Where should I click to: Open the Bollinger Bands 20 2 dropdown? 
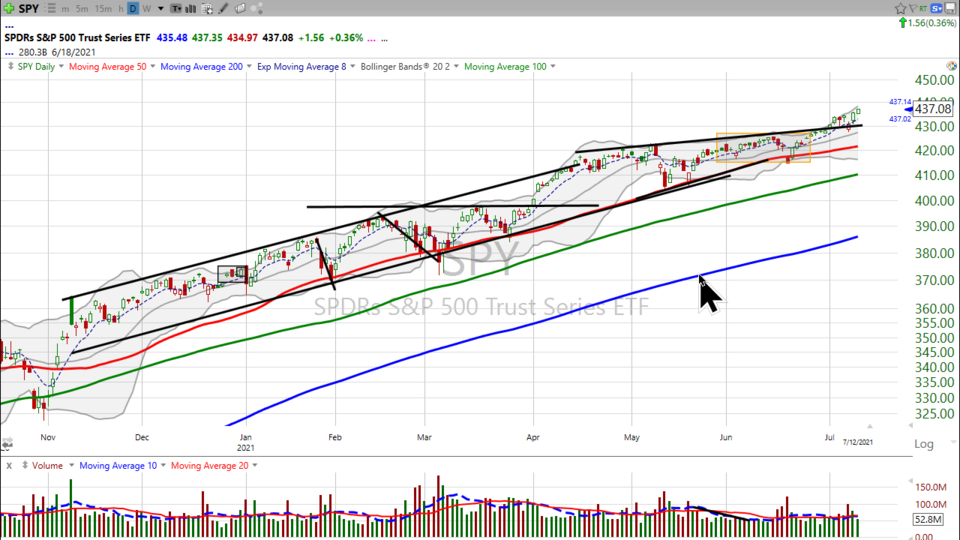[456, 66]
